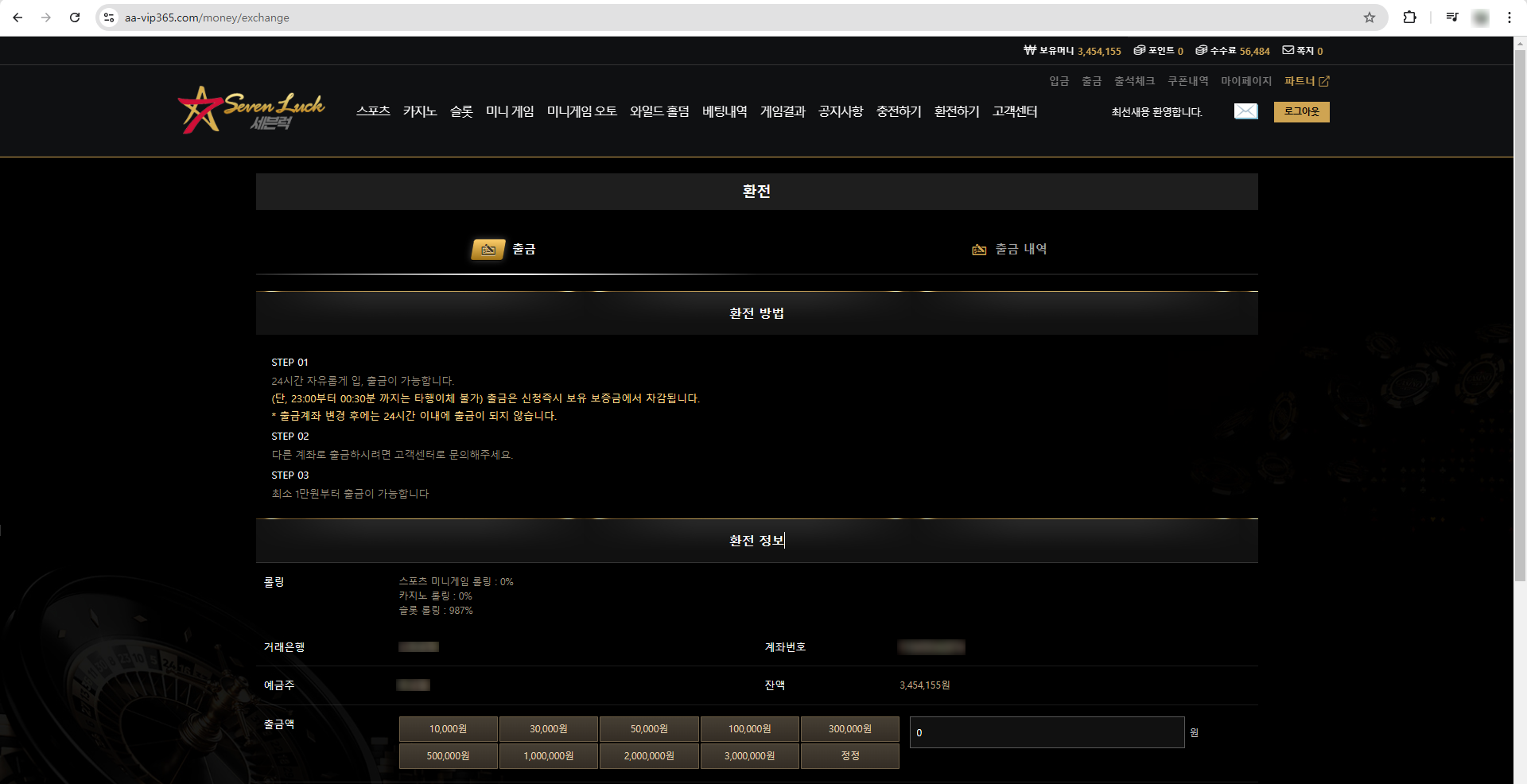Click the Seven Luck logo
The image size is (1527, 784).
251,110
